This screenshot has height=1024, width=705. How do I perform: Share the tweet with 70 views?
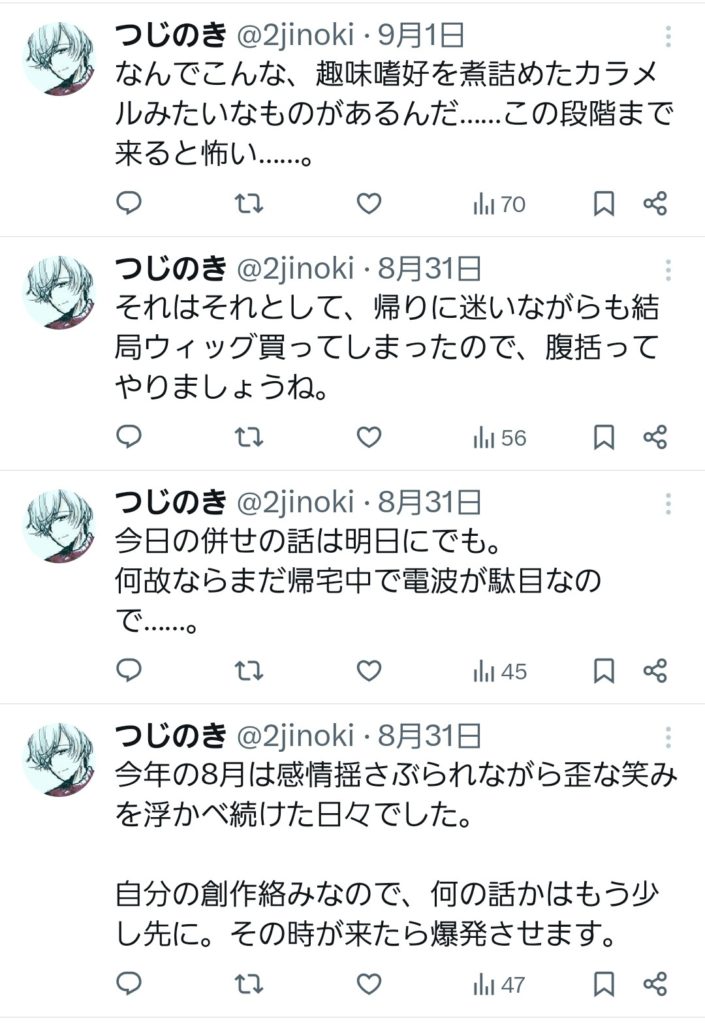[655, 204]
